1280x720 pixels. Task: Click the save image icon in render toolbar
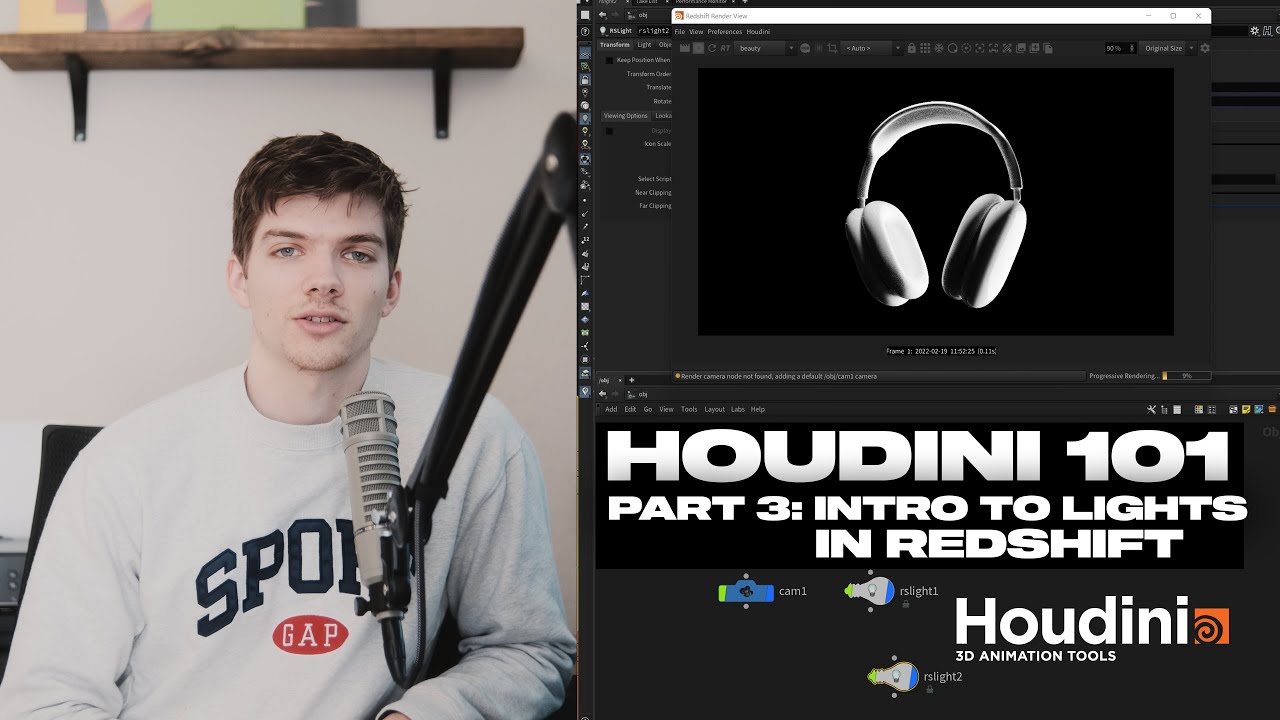point(1021,48)
